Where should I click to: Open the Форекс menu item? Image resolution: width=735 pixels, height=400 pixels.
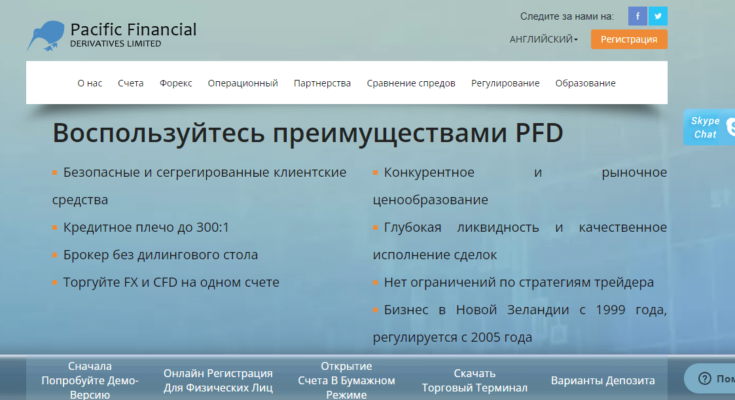(176, 83)
